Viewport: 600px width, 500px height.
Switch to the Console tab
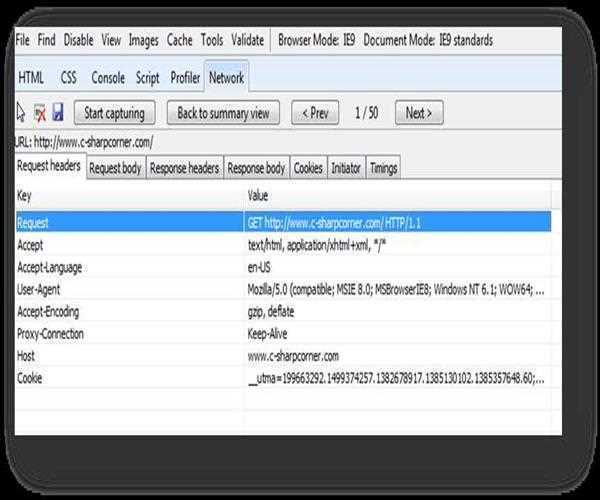[x=108, y=77]
